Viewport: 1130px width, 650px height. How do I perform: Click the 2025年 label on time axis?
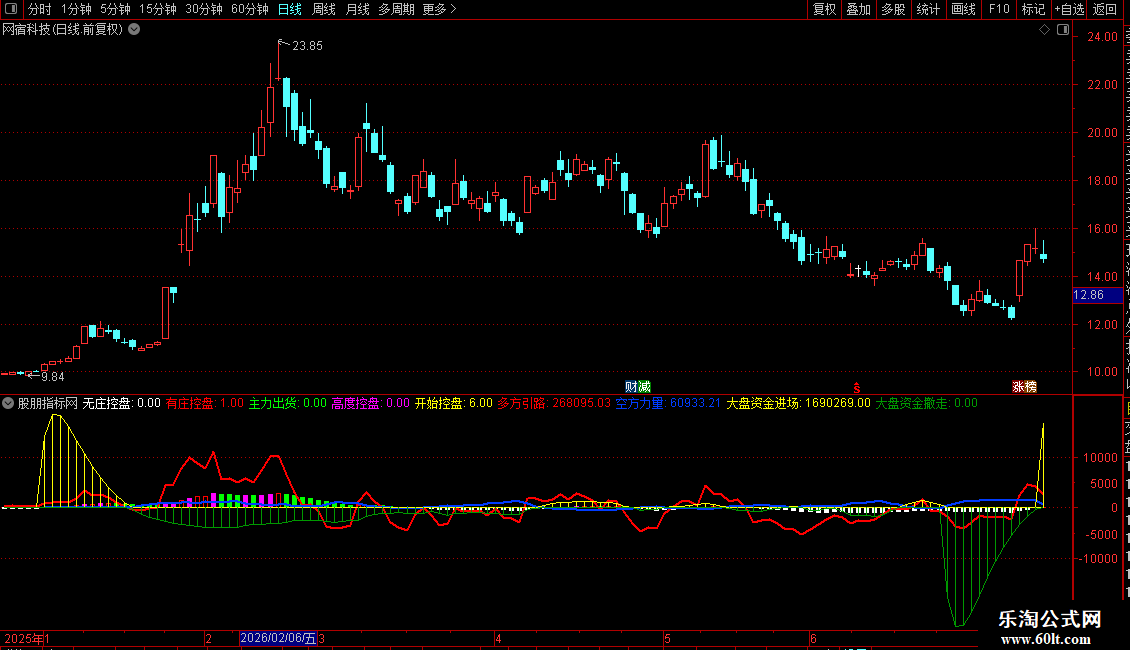tap(24, 638)
